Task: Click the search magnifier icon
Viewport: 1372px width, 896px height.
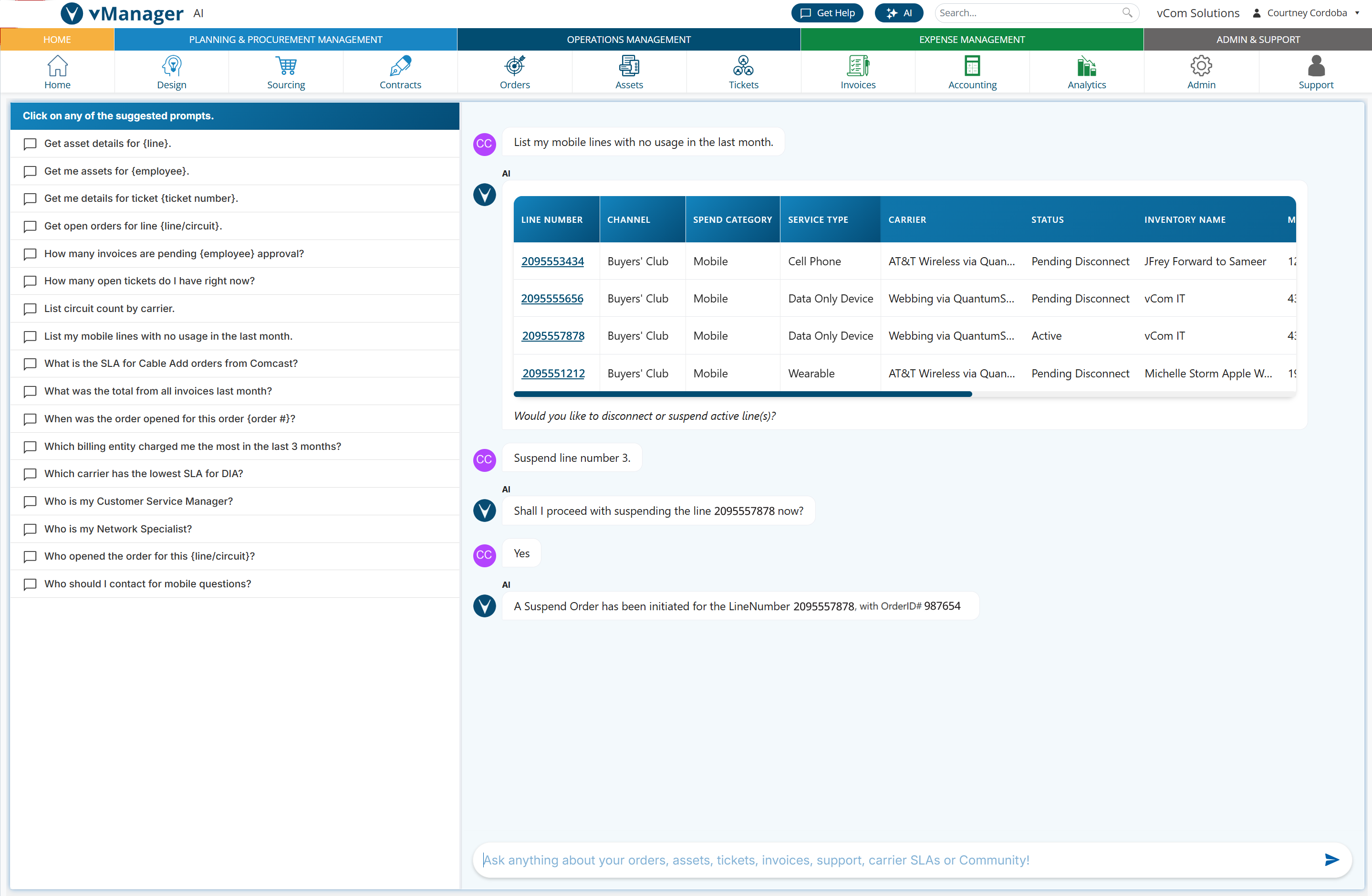Action: pos(1126,13)
